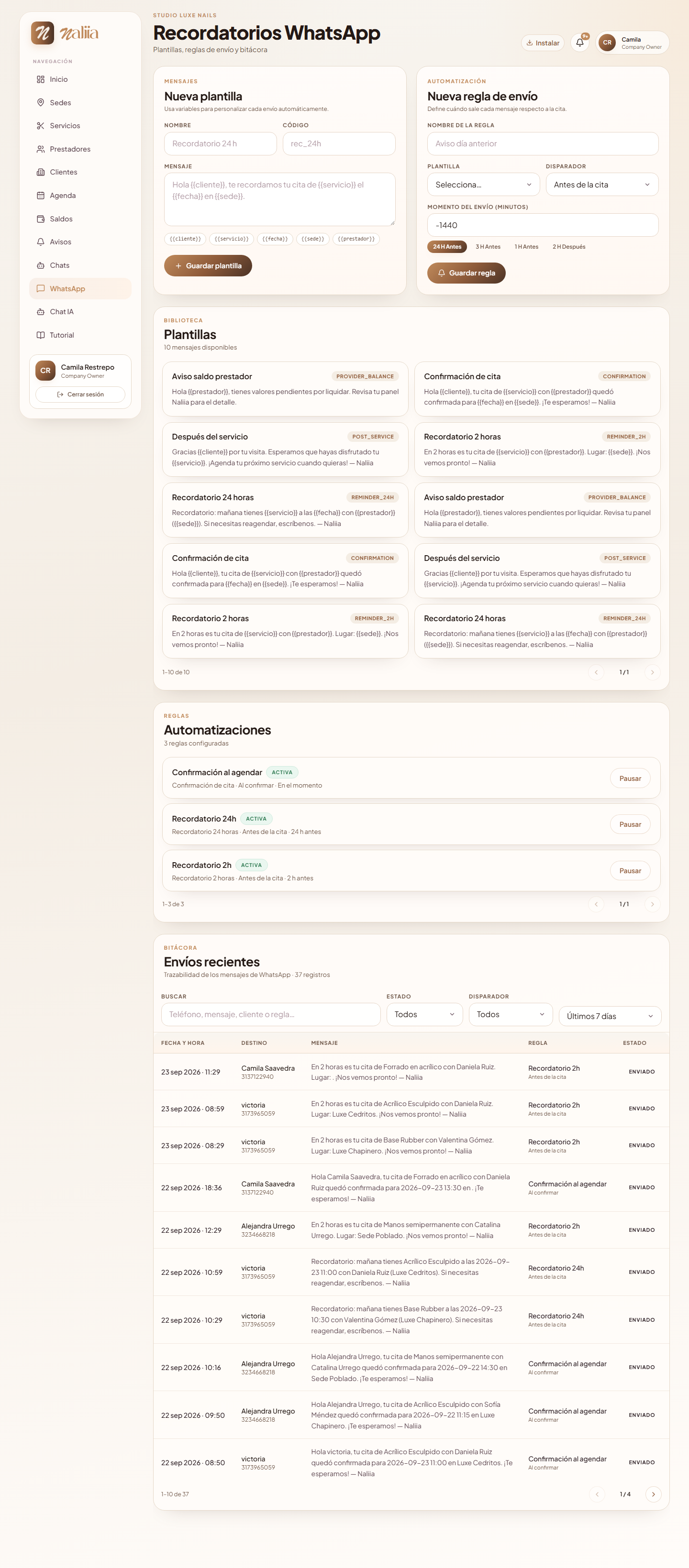Click the Saldos wallet icon
The height and width of the screenshot is (1568, 689).
(41, 219)
